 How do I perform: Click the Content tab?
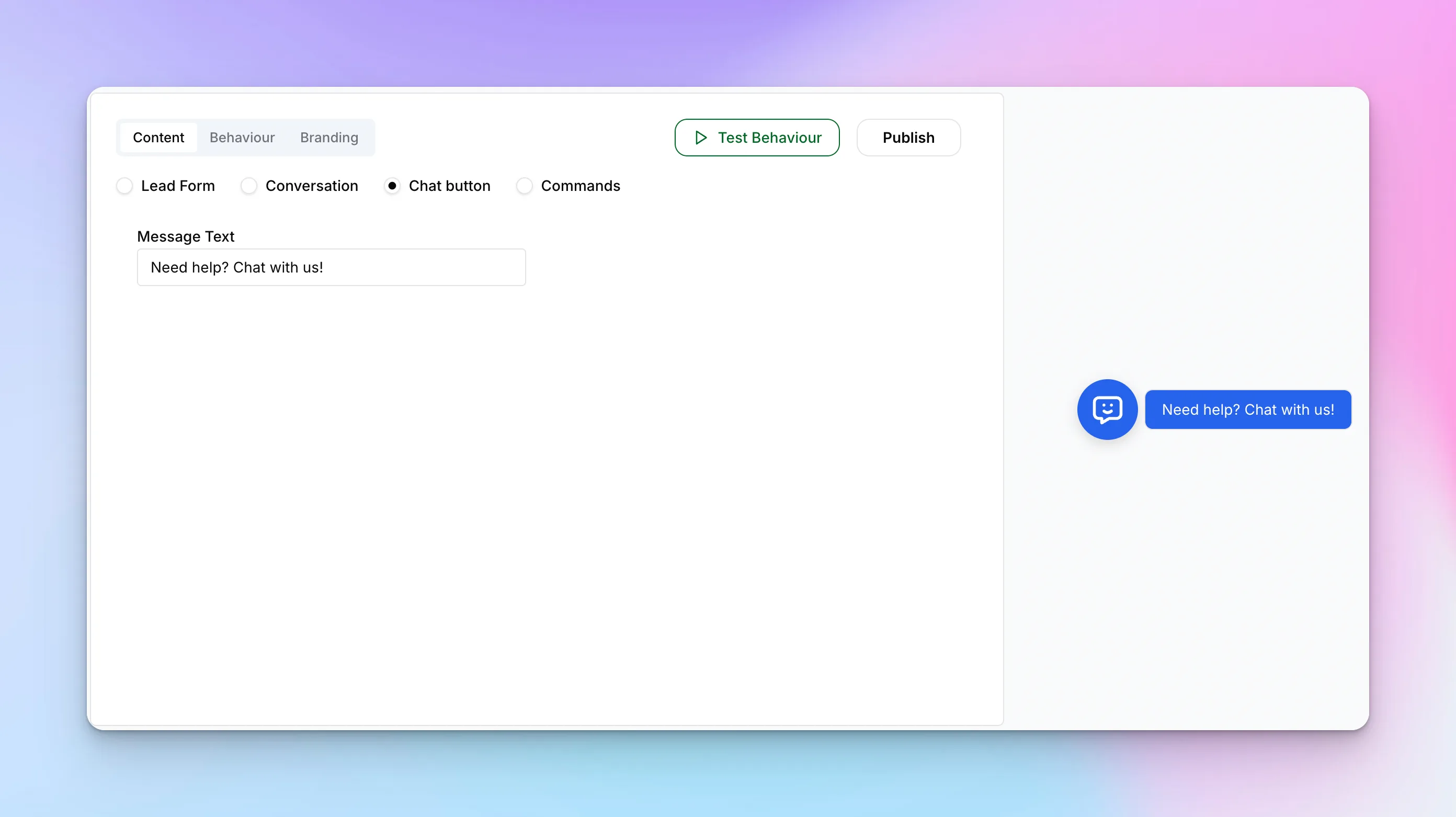click(158, 138)
